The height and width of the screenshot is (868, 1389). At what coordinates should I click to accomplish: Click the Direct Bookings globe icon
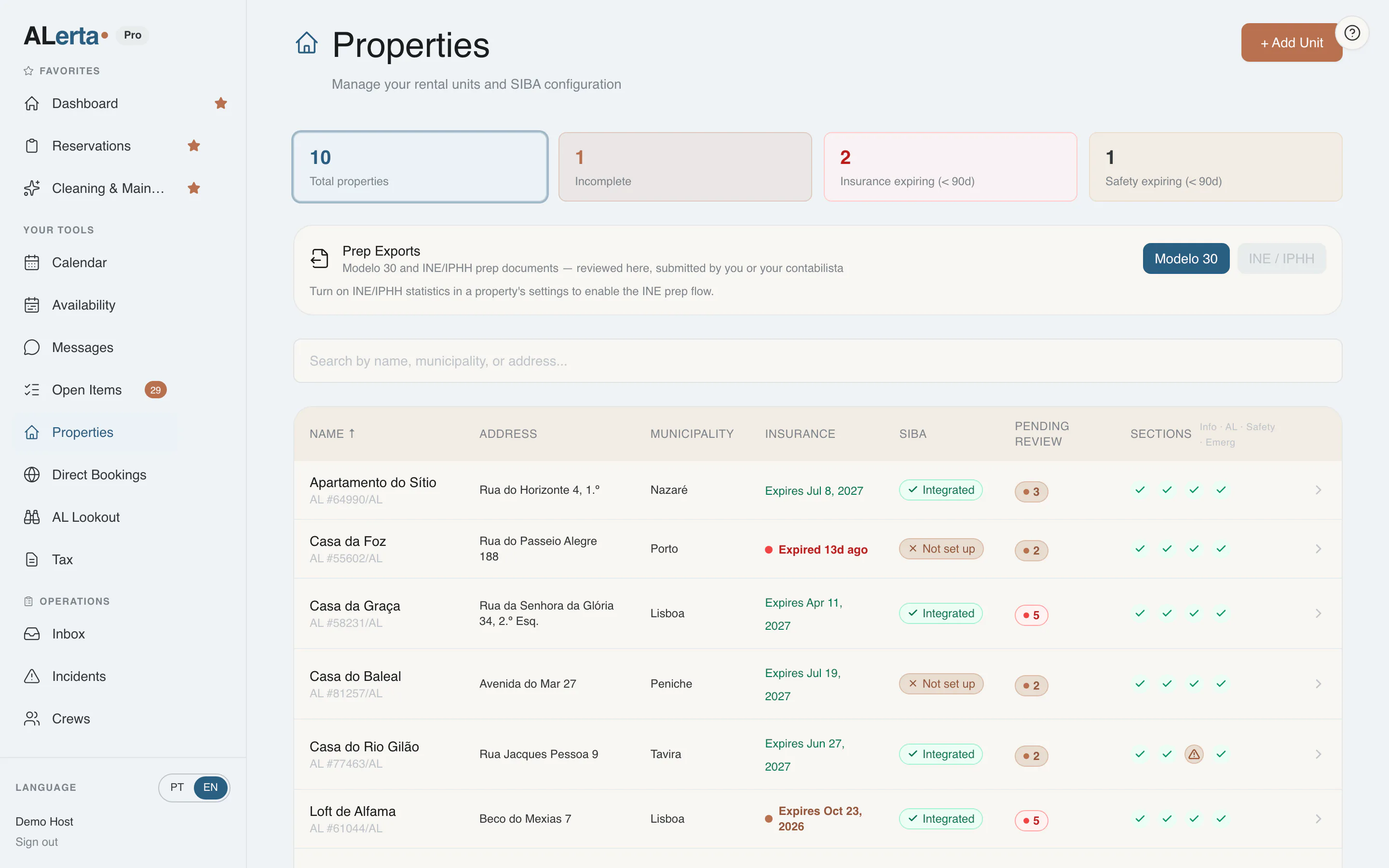click(x=32, y=475)
